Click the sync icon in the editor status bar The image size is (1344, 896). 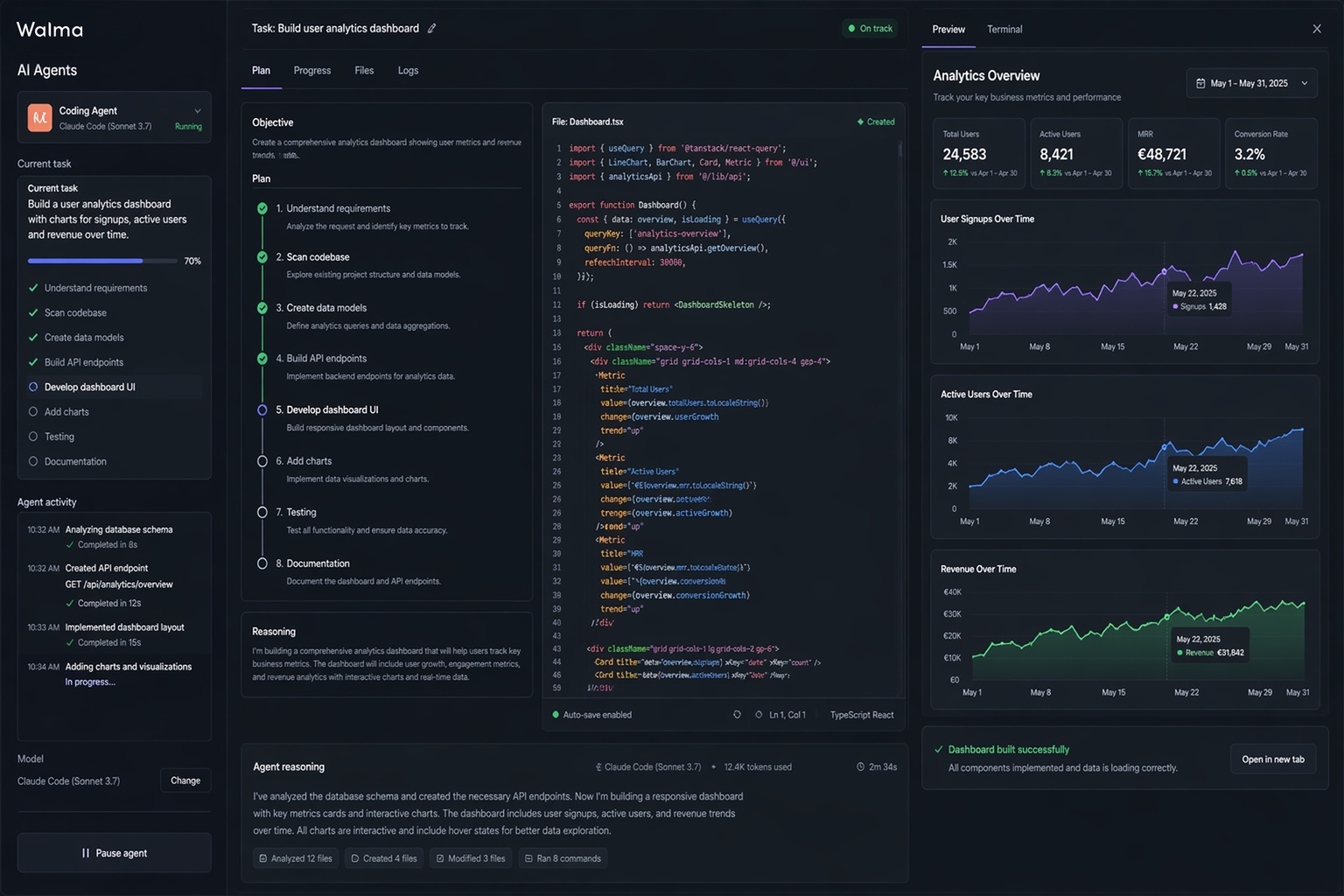pyautogui.click(x=736, y=715)
